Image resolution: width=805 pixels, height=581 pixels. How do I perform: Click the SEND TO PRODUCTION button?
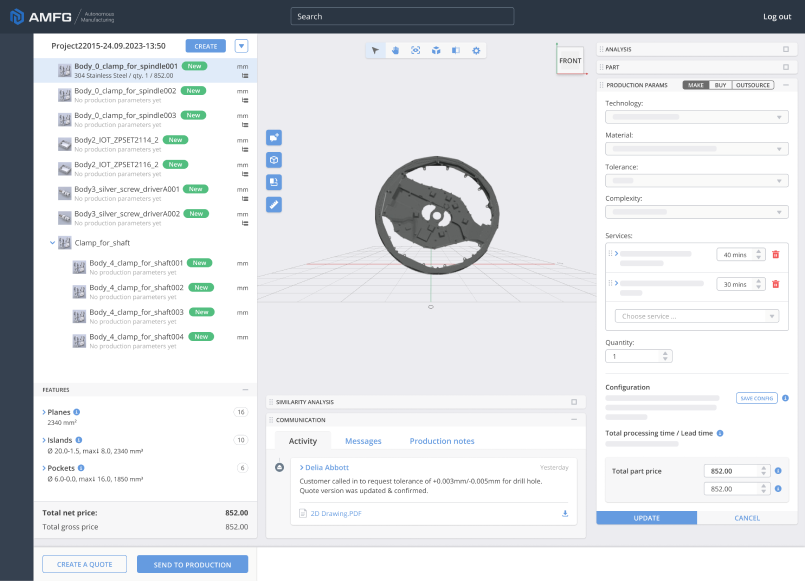[x=192, y=563]
